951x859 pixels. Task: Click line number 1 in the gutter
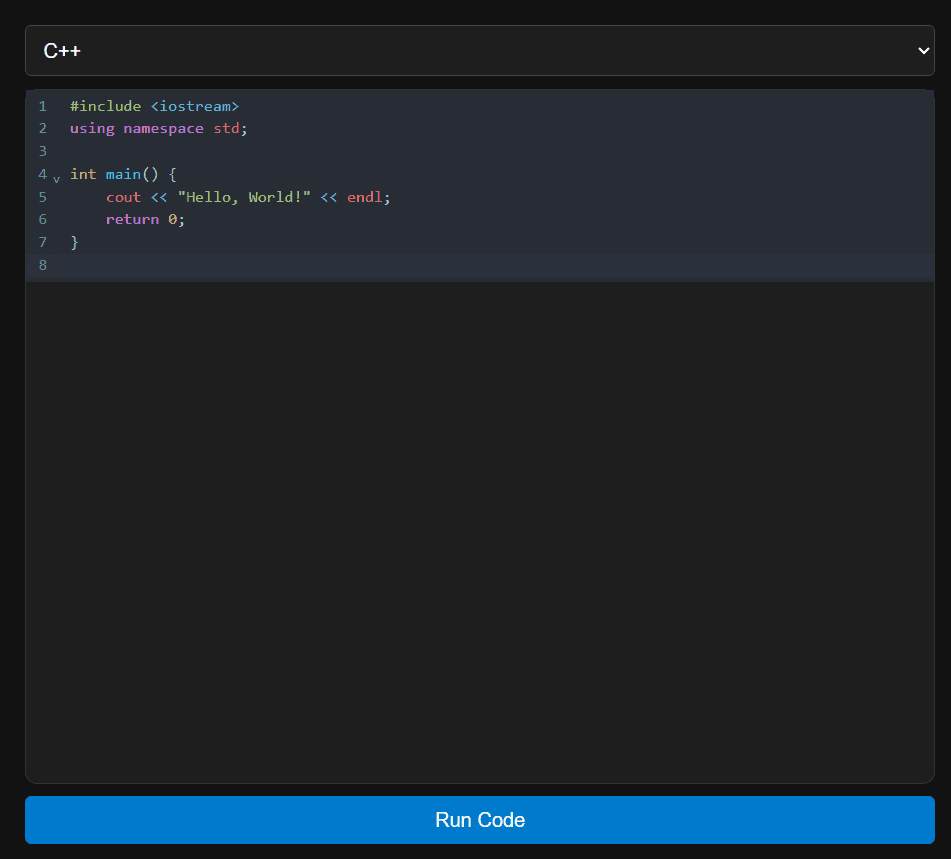click(42, 106)
